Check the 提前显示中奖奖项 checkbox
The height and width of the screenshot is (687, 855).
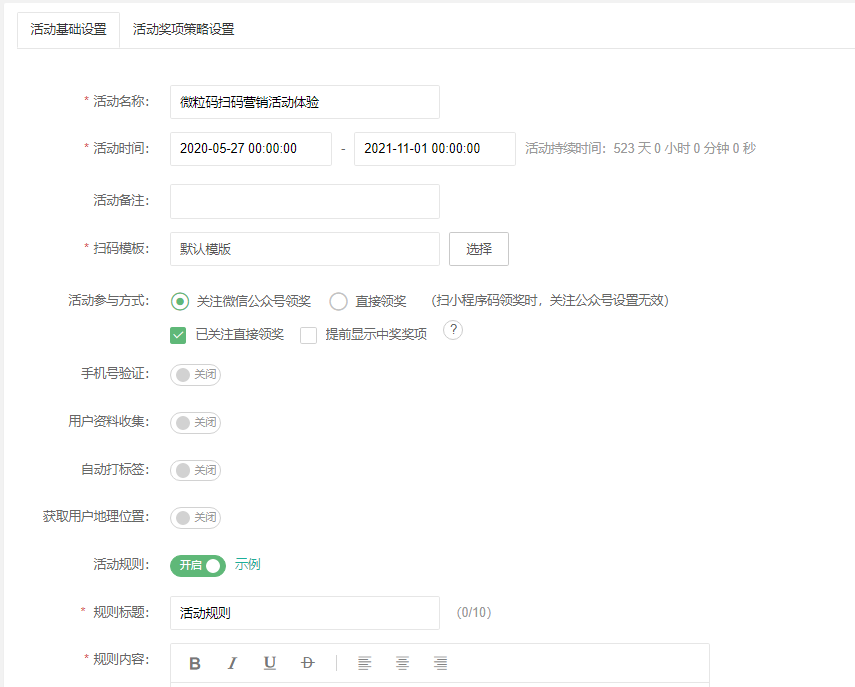click(x=308, y=335)
